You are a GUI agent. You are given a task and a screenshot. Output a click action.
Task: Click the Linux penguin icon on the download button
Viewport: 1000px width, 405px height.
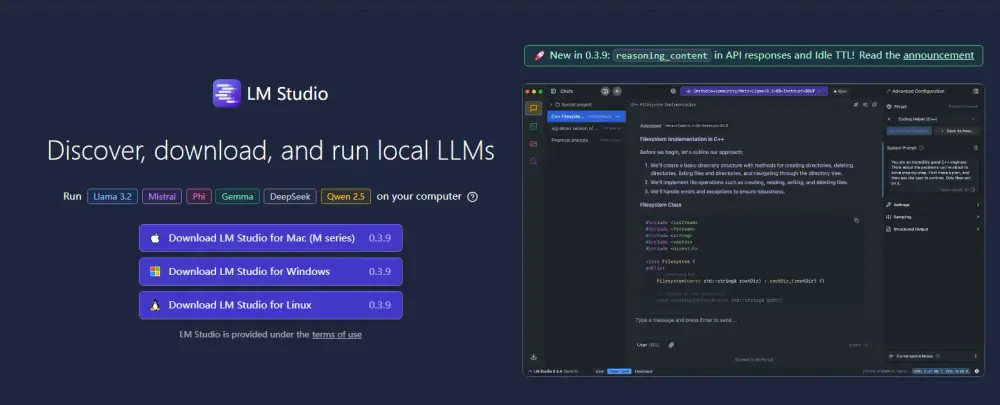coord(155,305)
